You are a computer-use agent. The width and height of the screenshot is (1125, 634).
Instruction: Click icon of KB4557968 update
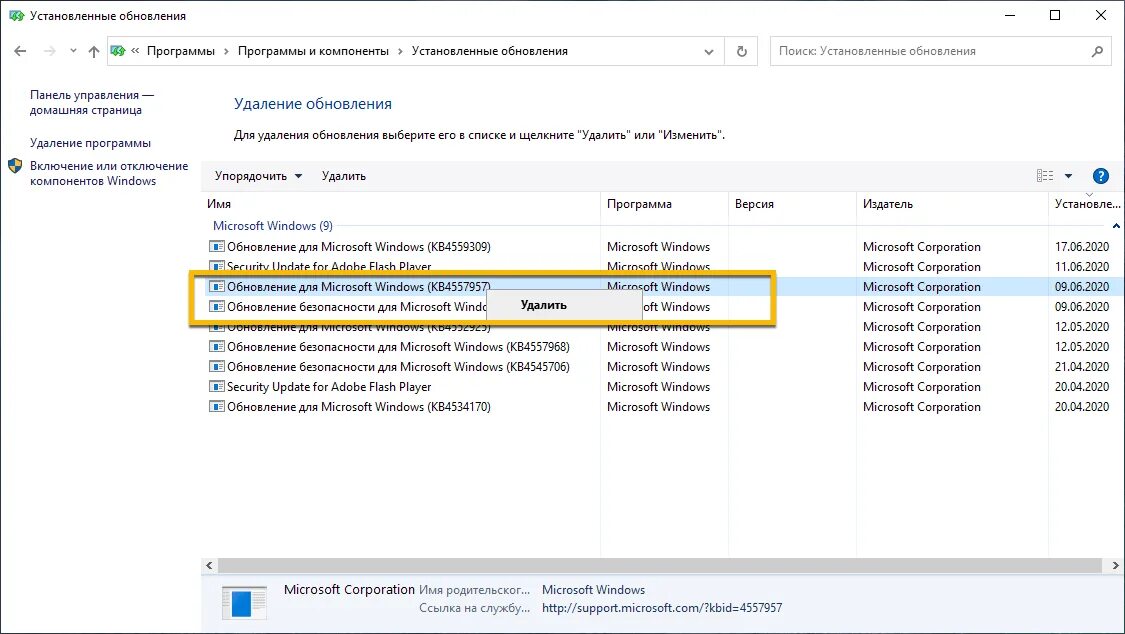coord(217,347)
